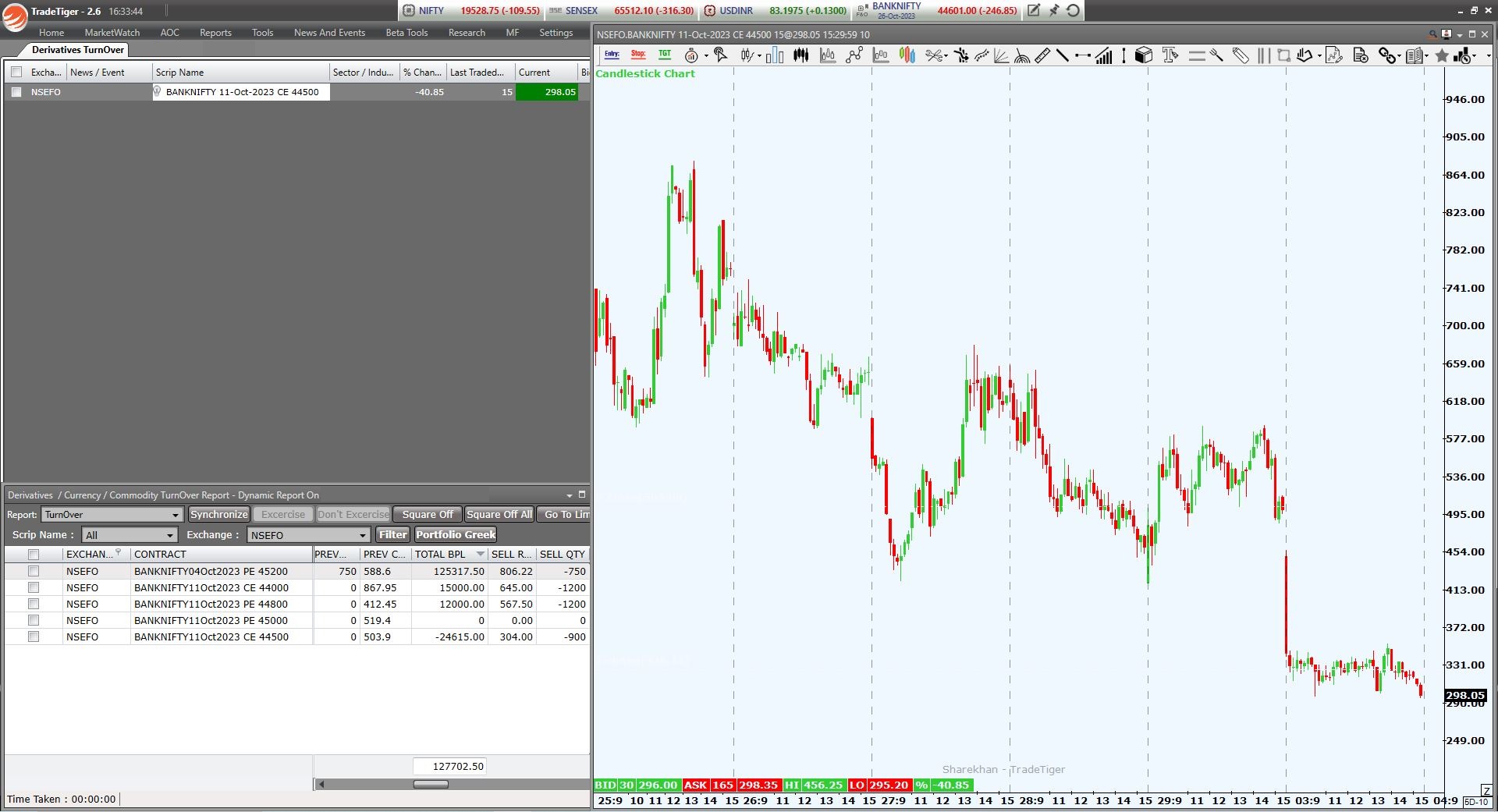Screen dimensions: 1498x812
Task: Open the Exchange NSEFO dropdown
Action: click(308, 535)
